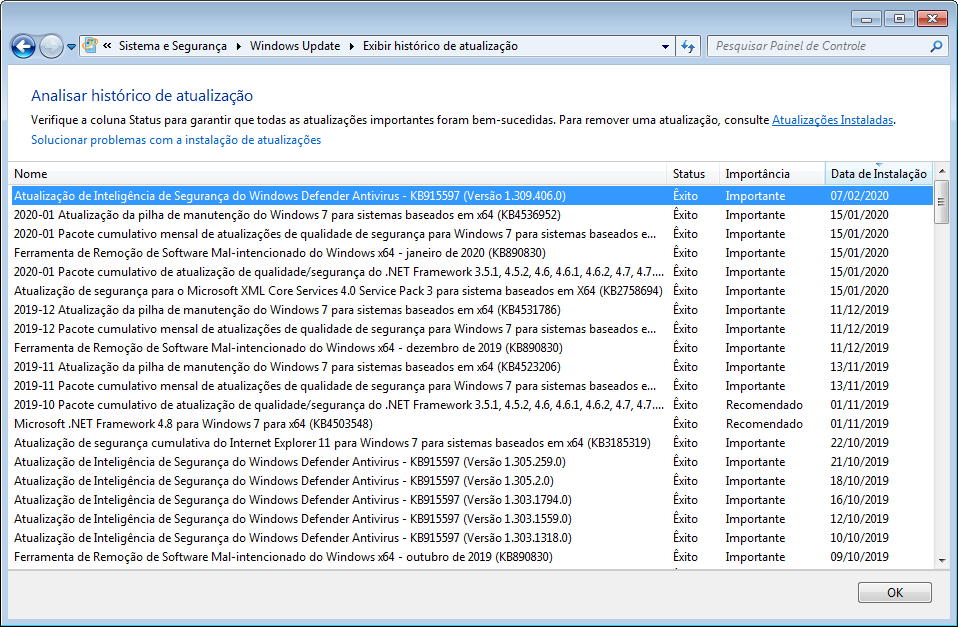The image size is (958, 627).
Task: Select Microsoft .NET Framework 4.8 KB4503548 row
Action: pyautogui.click(x=472, y=424)
